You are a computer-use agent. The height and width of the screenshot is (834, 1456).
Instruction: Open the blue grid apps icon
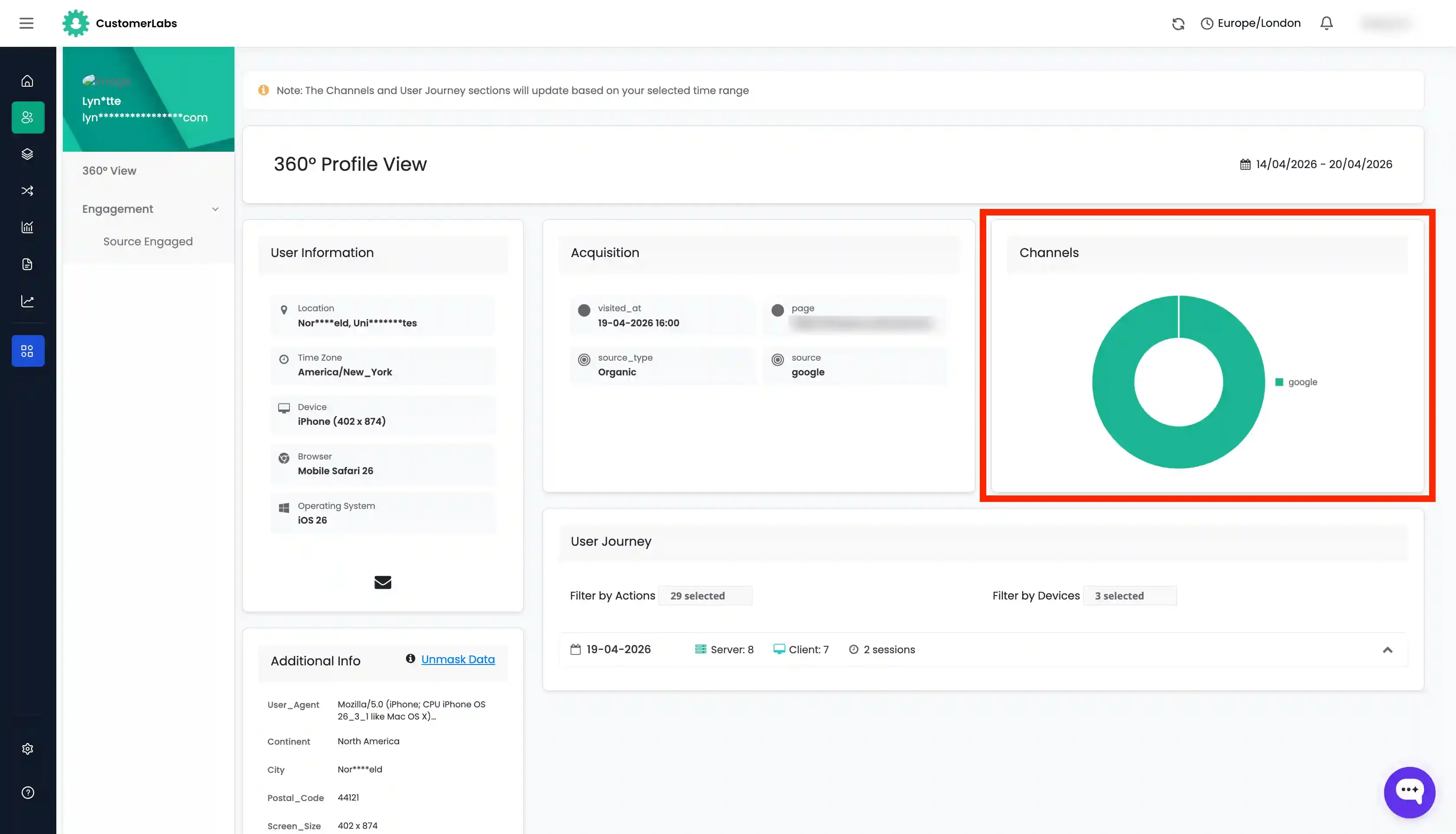coord(27,351)
